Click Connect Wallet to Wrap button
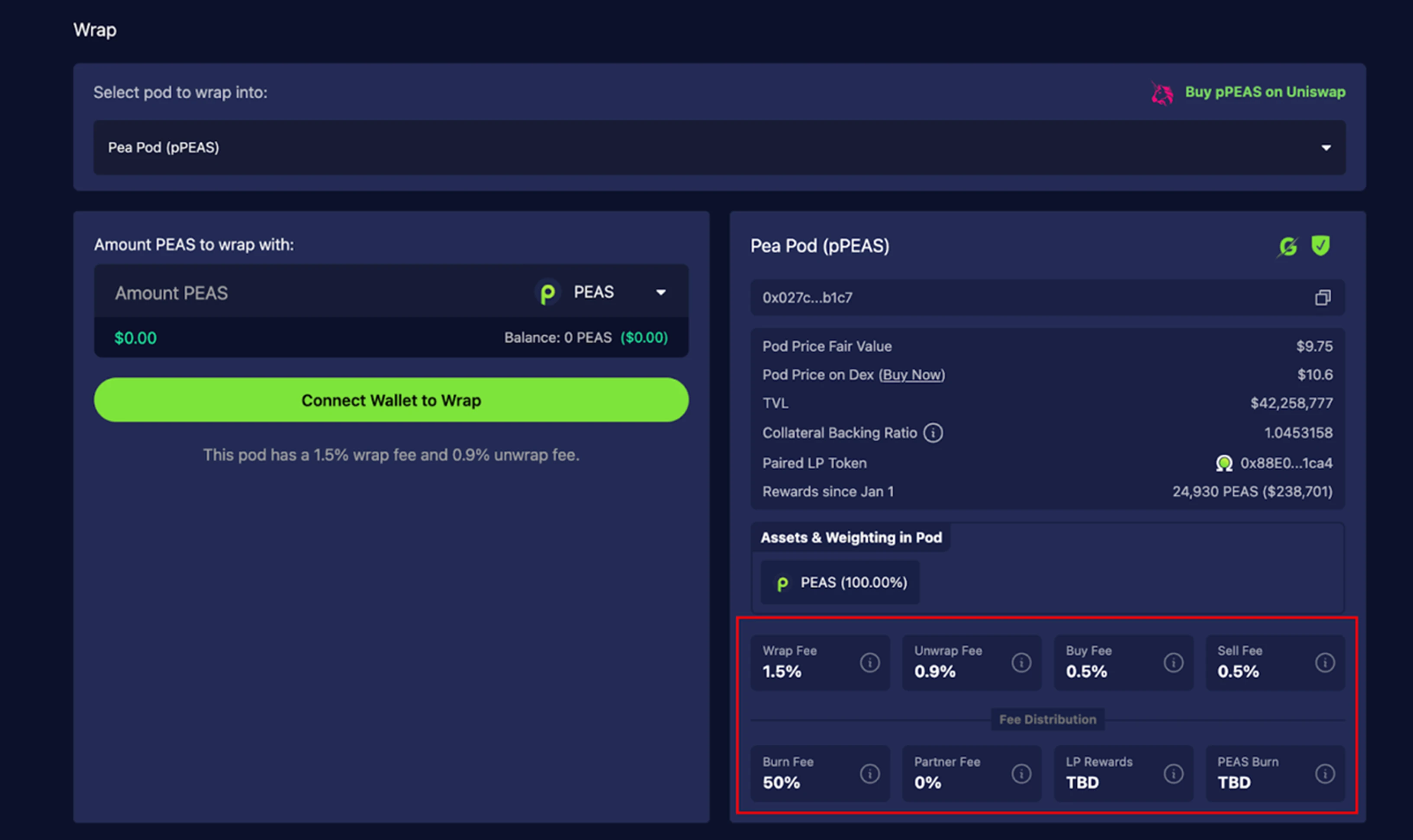The height and width of the screenshot is (840, 1413). 391,400
